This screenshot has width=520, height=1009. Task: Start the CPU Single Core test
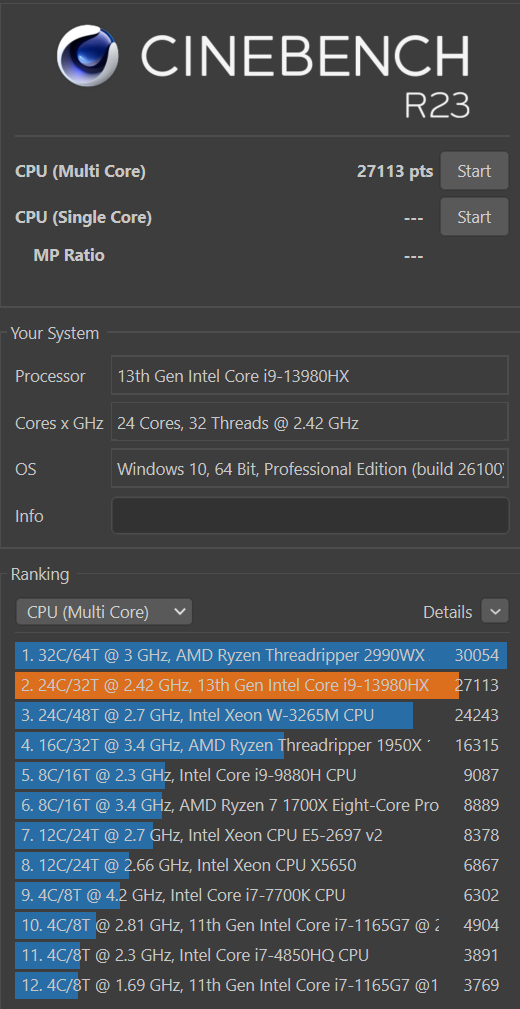(x=474, y=218)
